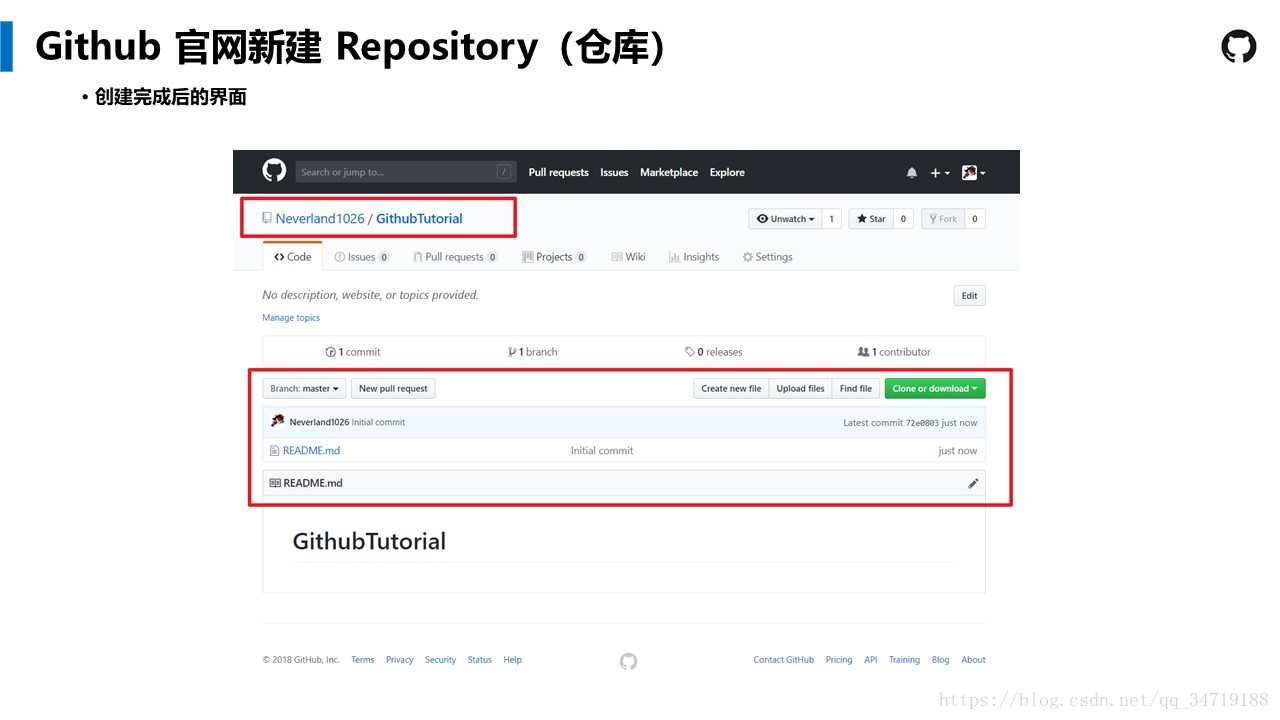Open the Fork count next to Fork
This screenshot has width=1280, height=720.
pos(975,219)
